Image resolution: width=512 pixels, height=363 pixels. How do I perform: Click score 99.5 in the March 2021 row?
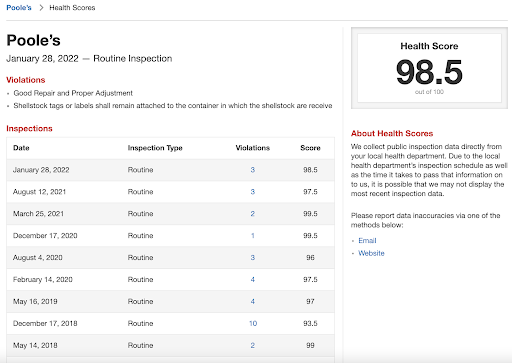click(310, 214)
